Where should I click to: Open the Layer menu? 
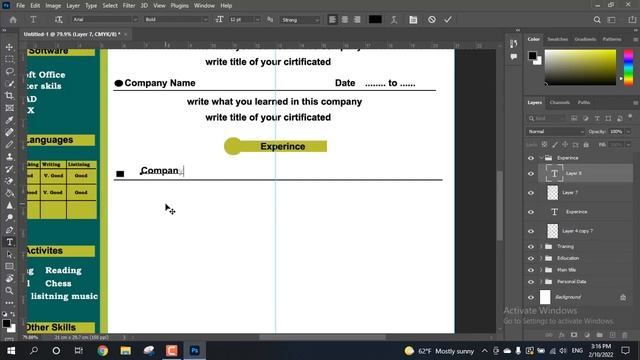73,6
